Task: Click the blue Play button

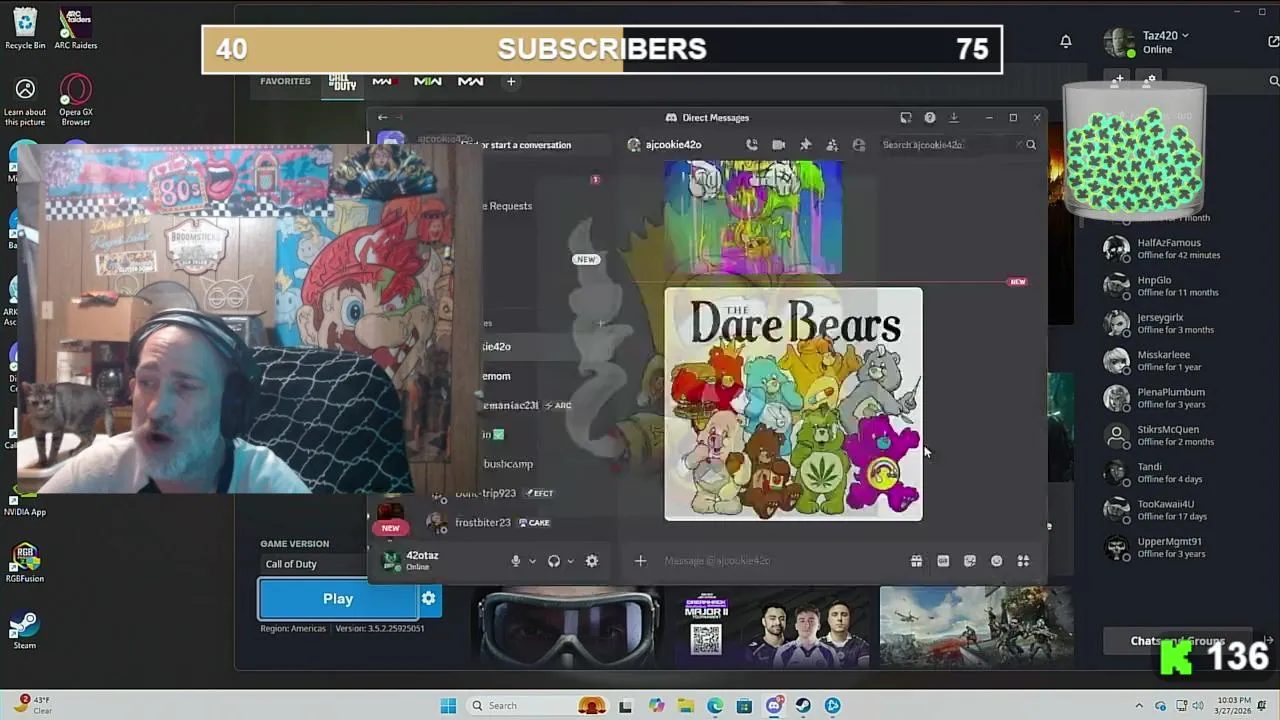Action: point(338,599)
